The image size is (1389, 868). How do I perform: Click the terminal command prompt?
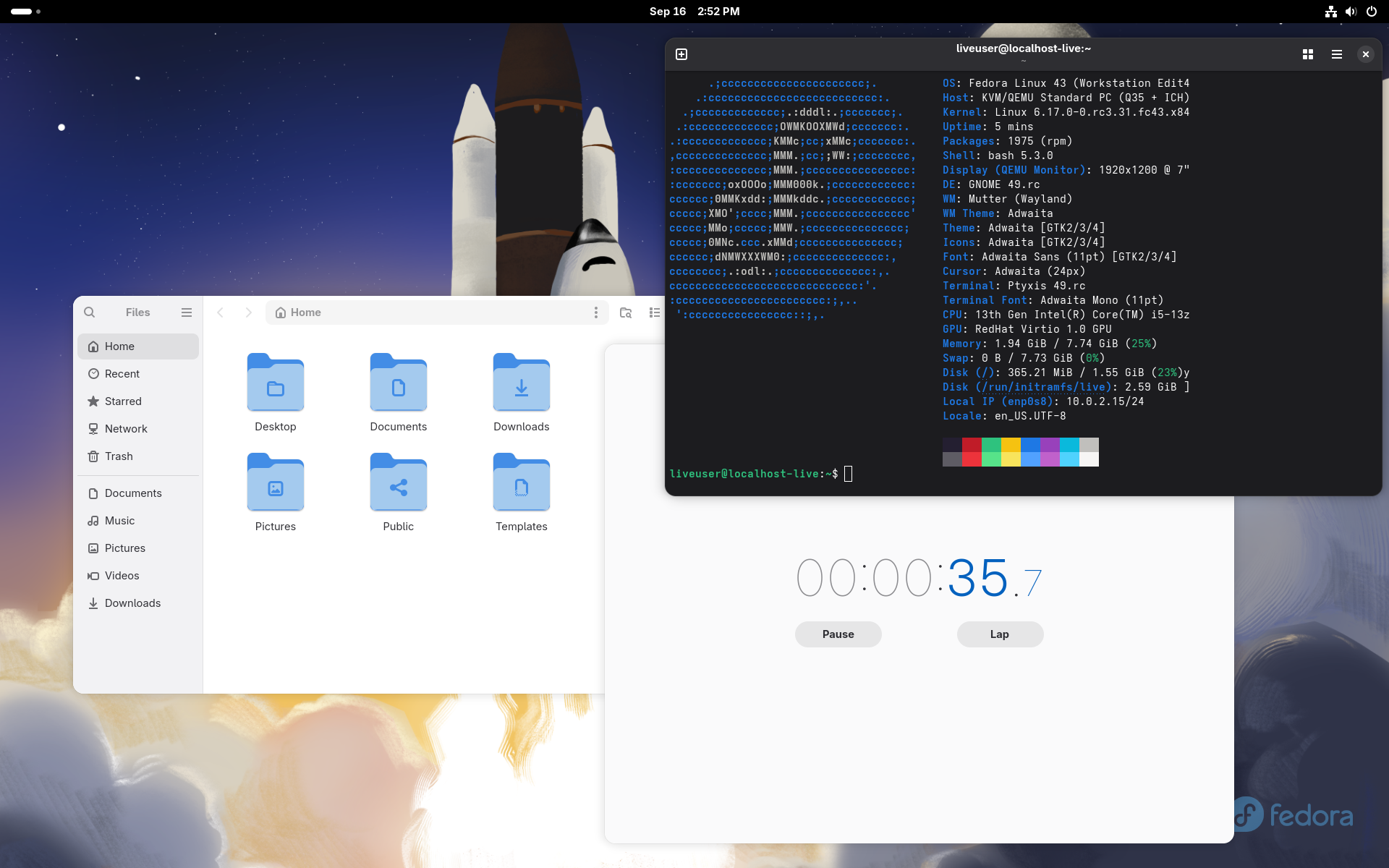tap(848, 474)
